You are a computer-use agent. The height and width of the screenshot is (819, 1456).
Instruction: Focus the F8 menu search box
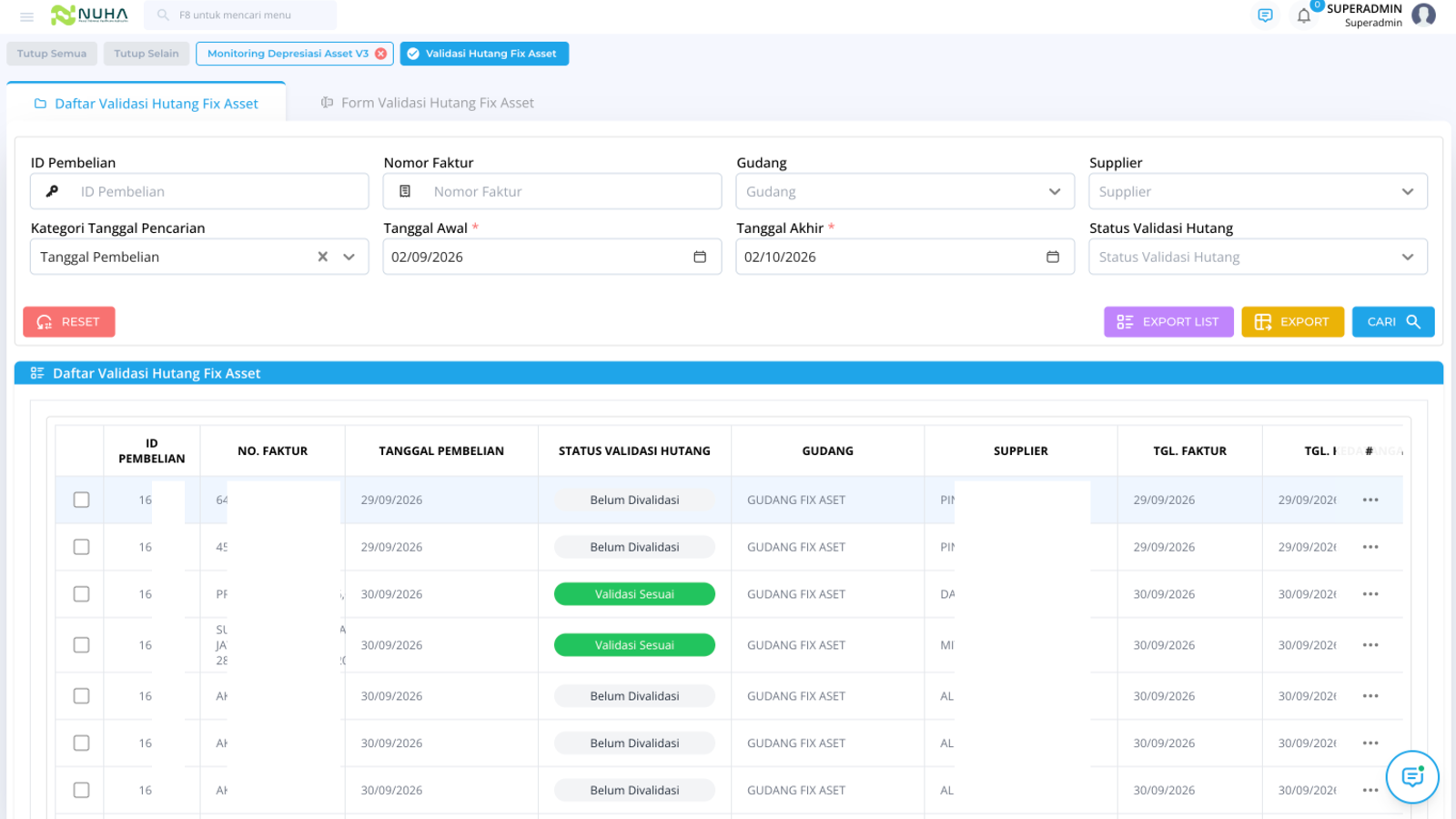coord(240,15)
